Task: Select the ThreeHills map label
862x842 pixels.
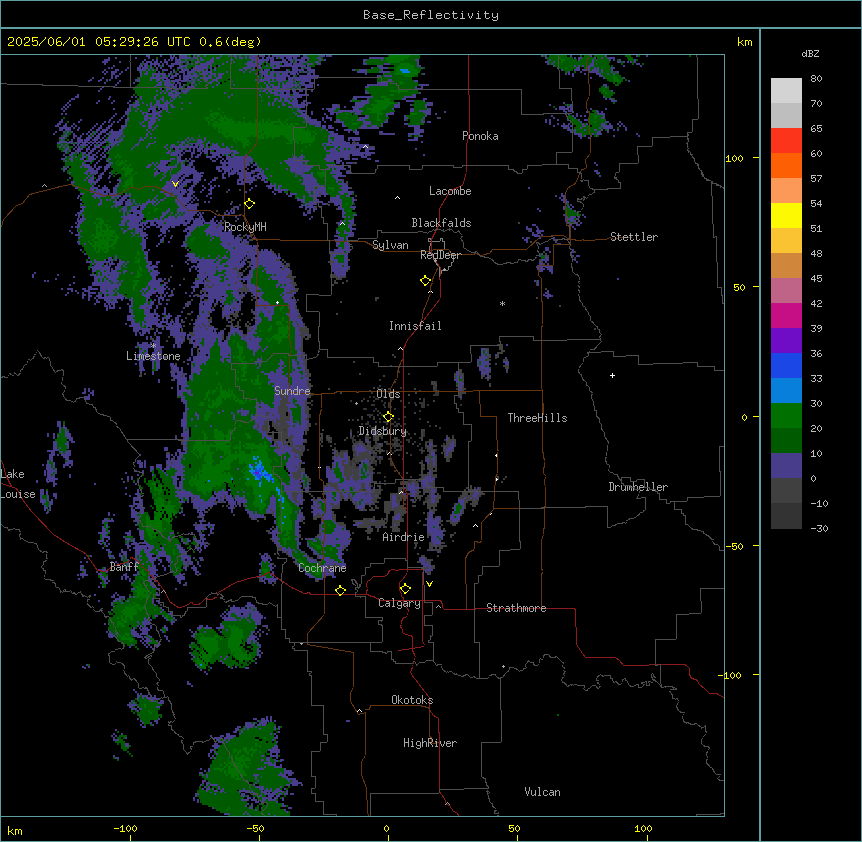Action: 537,418
